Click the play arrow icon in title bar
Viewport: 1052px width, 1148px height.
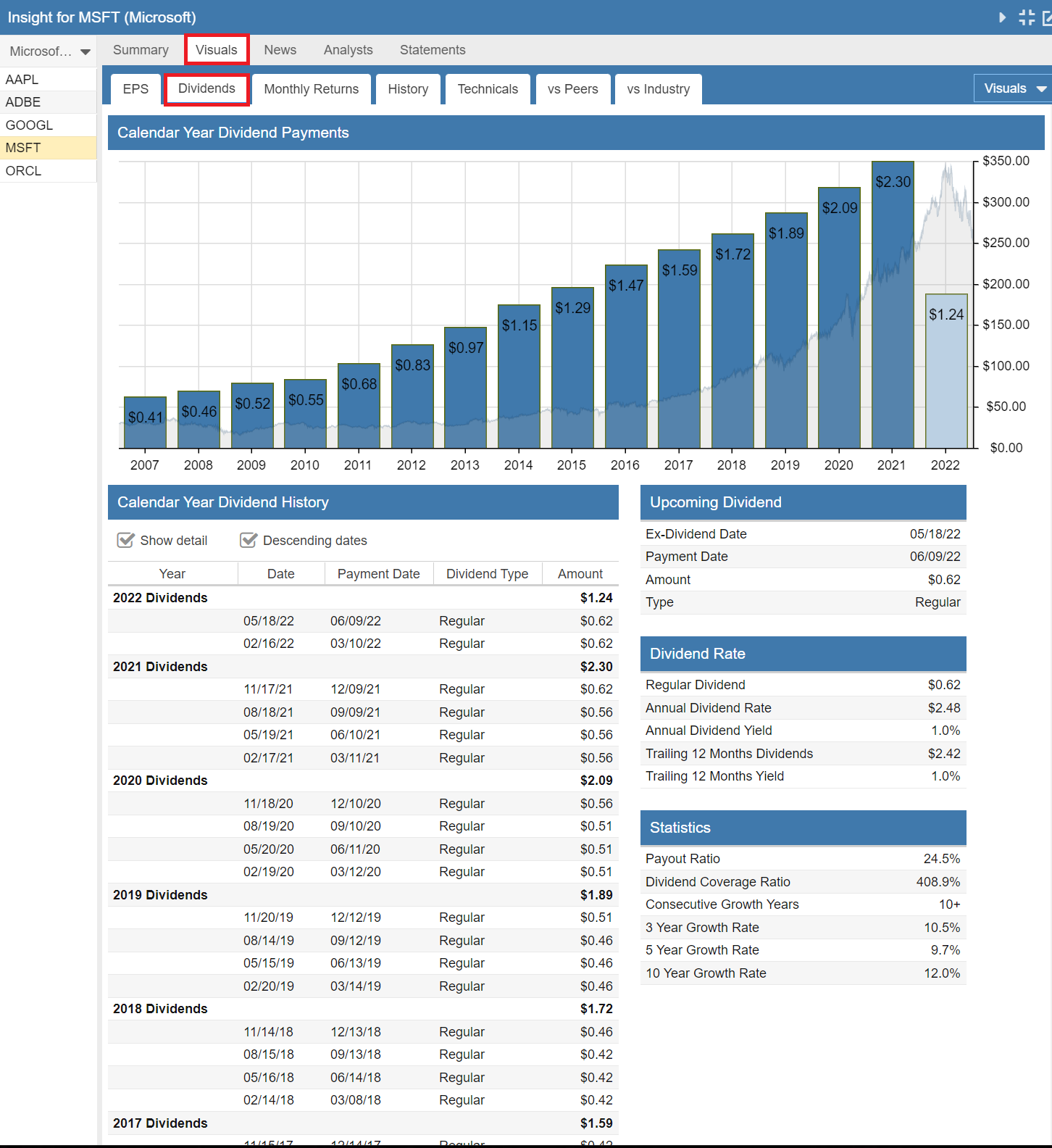click(x=1002, y=17)
